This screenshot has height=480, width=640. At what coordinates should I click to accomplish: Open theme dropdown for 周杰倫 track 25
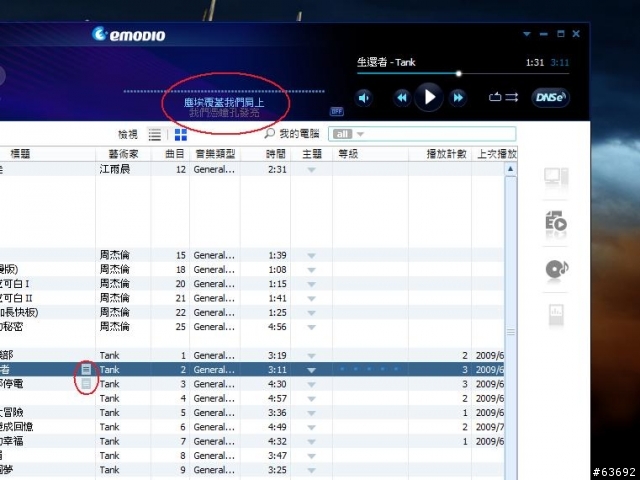[x=311, y=327]
